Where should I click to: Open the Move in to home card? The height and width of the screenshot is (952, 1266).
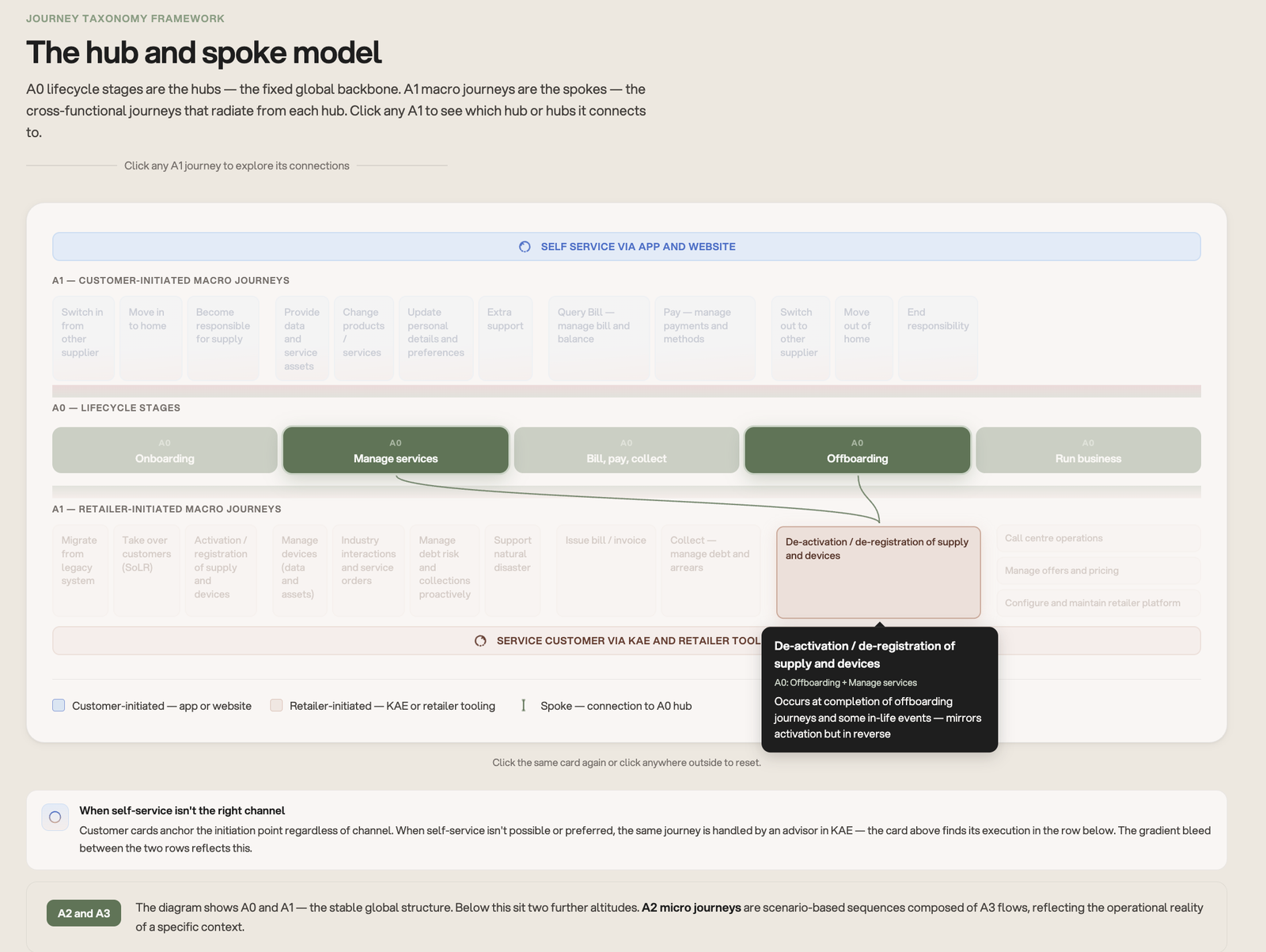(151, 339)
